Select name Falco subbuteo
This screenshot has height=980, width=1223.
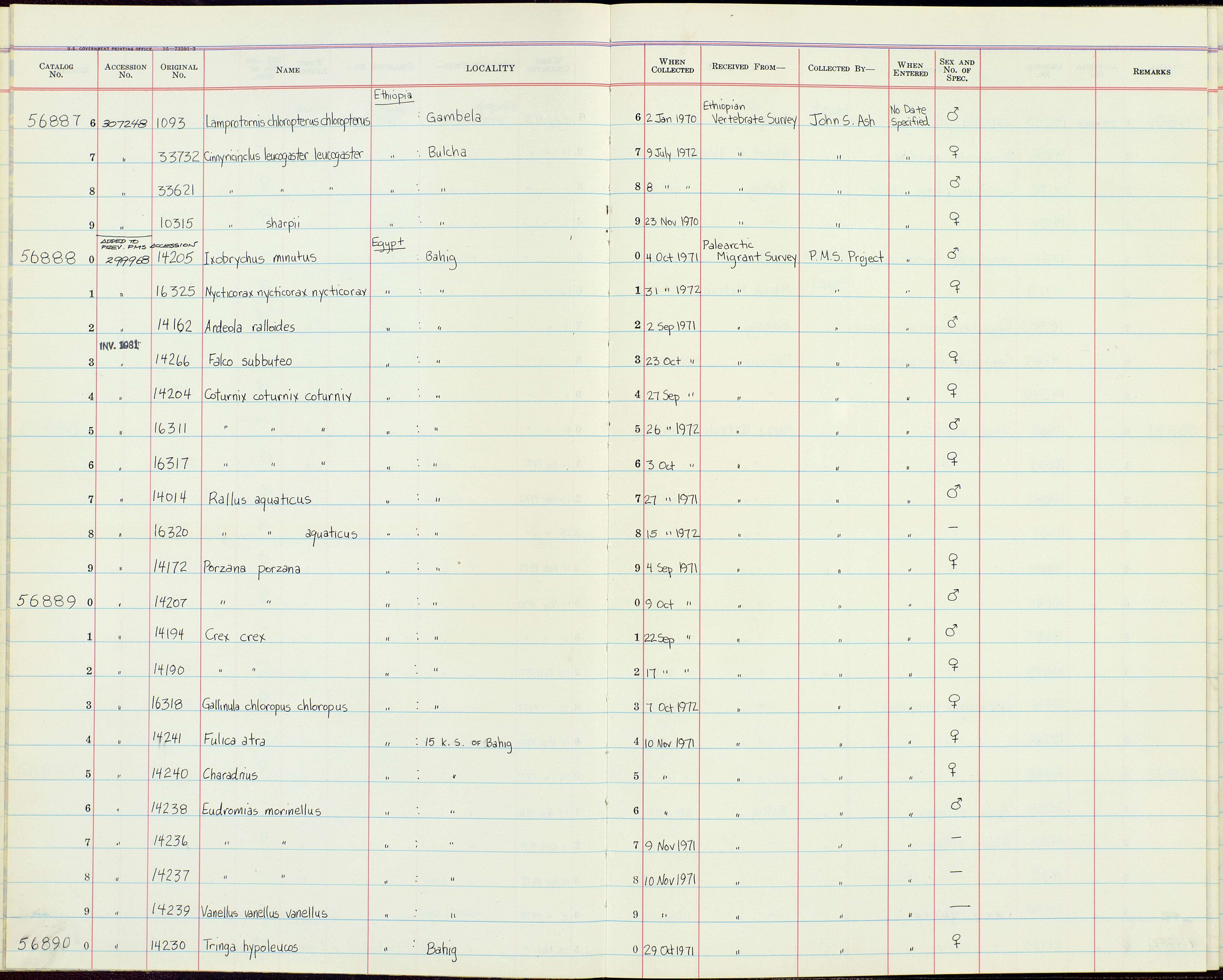[x=250, y=361]
